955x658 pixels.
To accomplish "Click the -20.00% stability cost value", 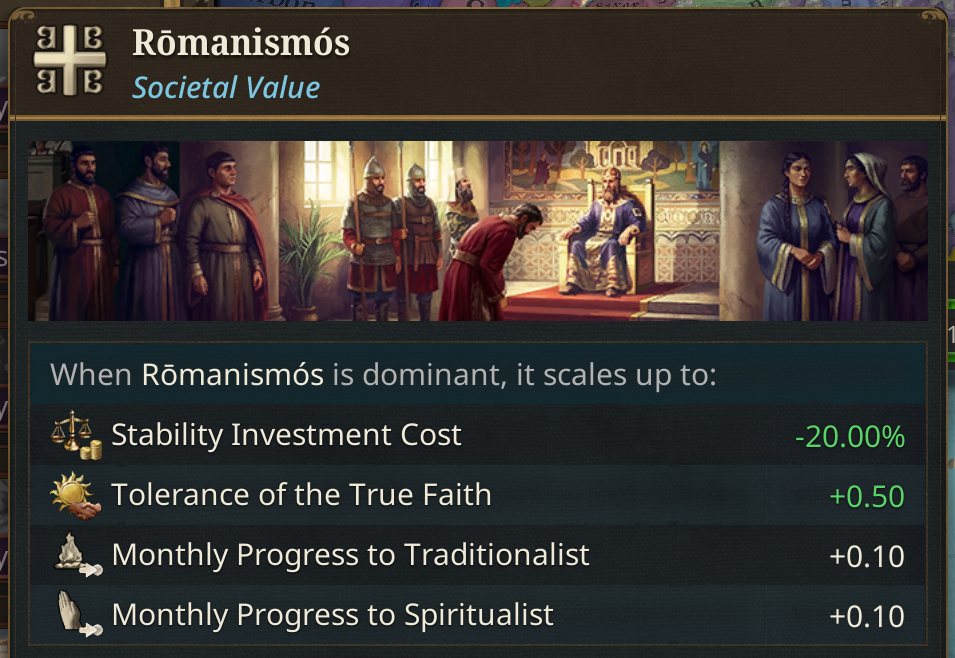I will 849,437.
